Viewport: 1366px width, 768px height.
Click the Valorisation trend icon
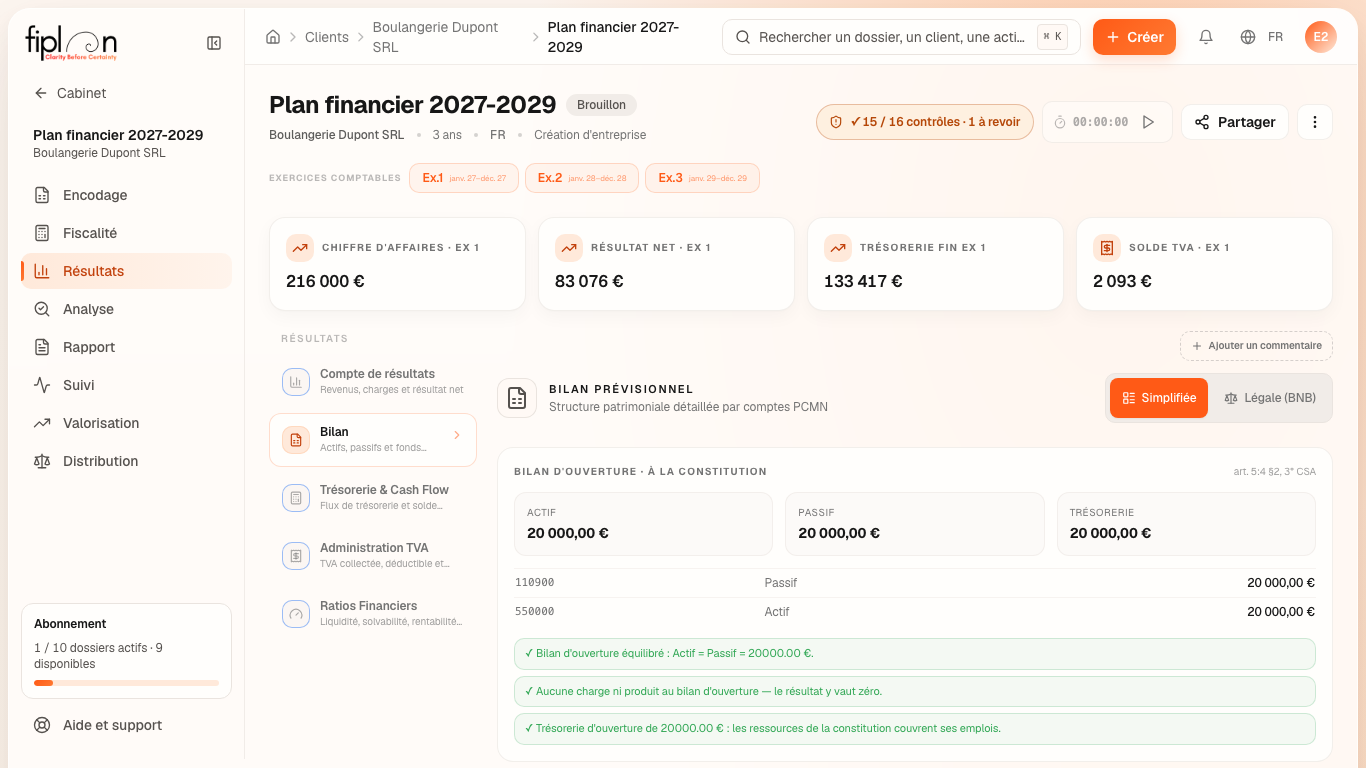click(x=42, y=423)
